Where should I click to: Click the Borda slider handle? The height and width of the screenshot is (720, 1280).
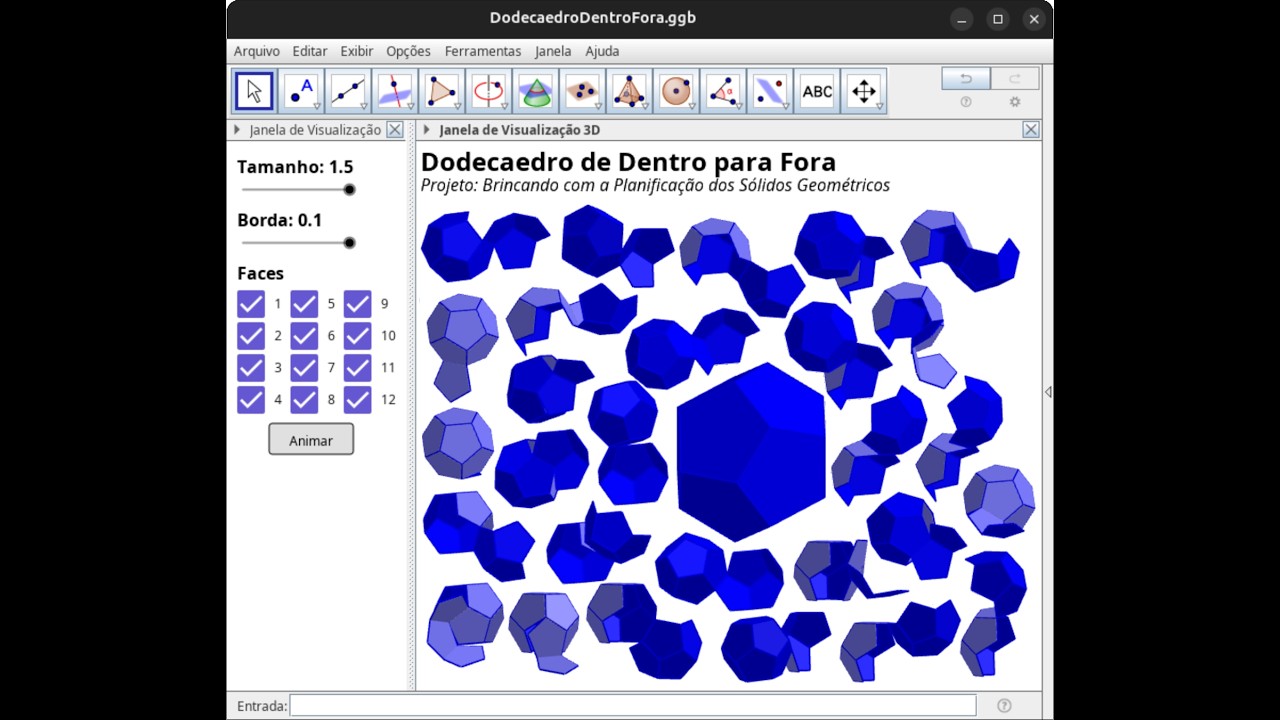point(349,242)
